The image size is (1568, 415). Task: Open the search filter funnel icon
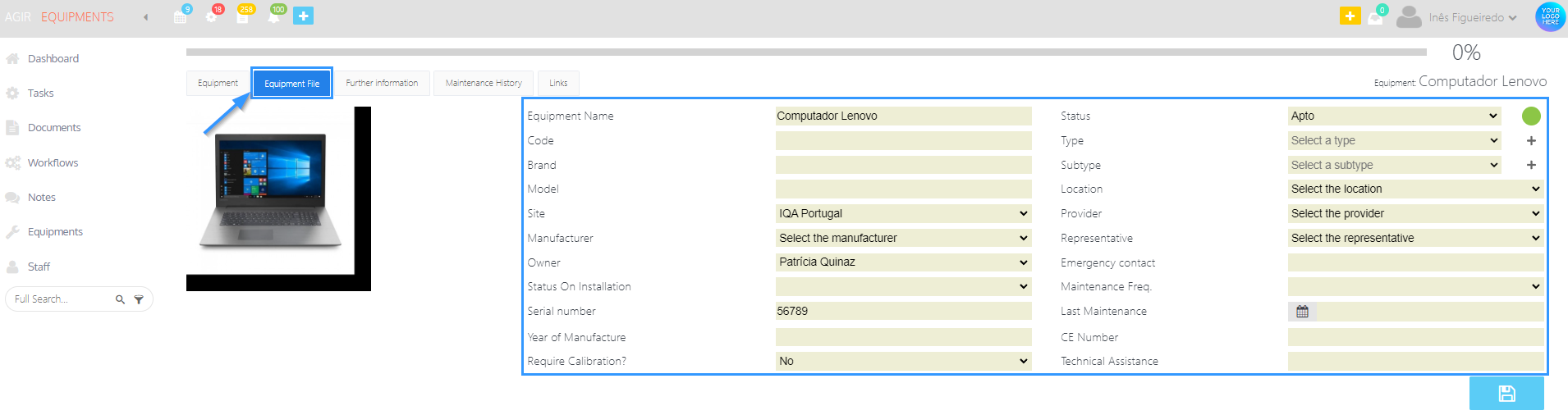[x=139, y=299]
